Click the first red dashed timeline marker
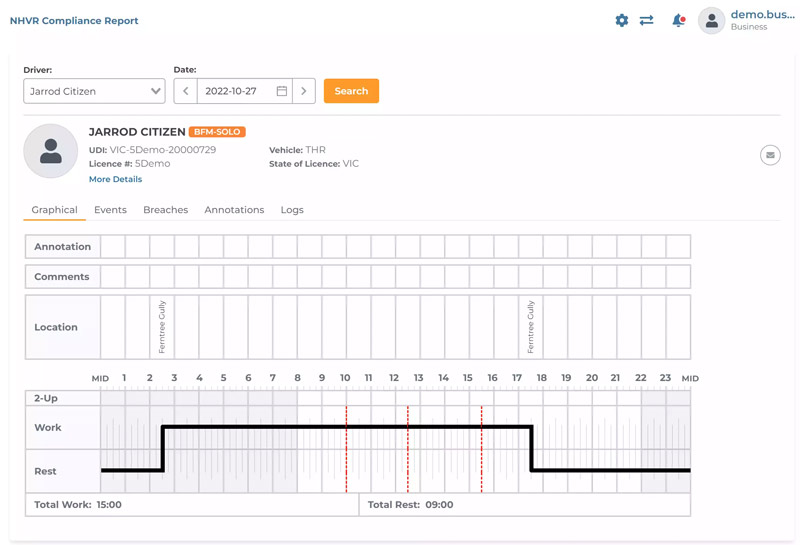This screenshot has height=545, width=800. (x=347, y=448)
